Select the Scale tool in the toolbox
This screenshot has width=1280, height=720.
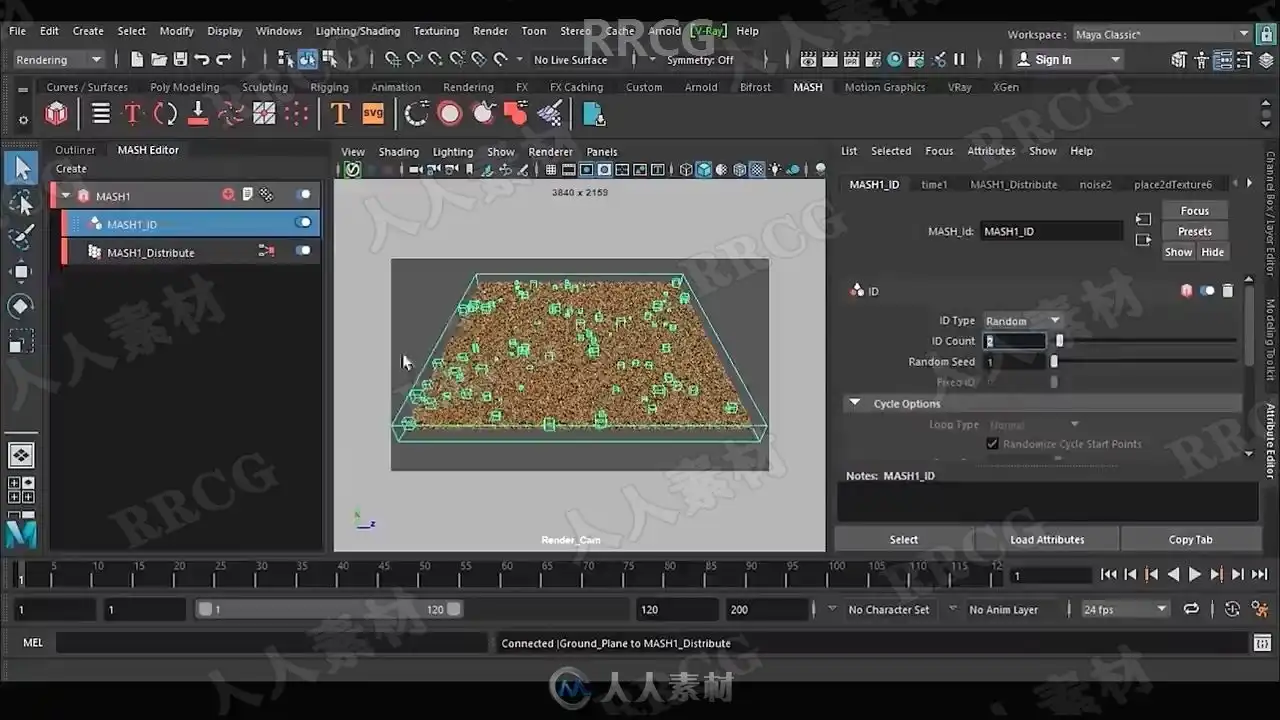(x=21, y=341)
